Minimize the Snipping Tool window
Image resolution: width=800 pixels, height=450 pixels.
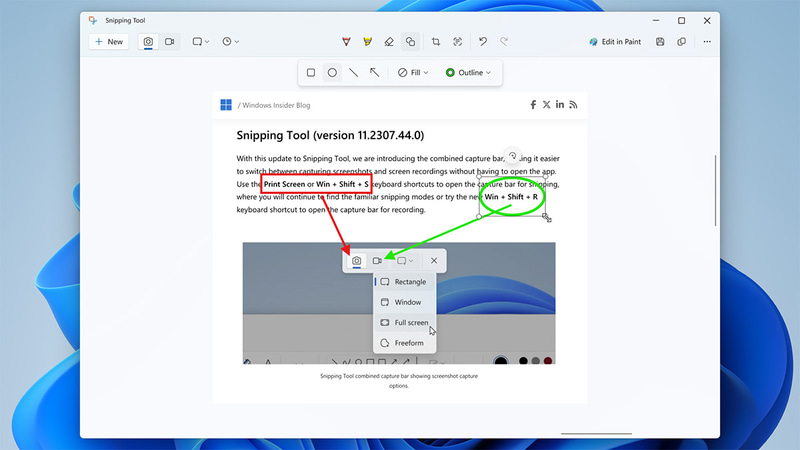click(656, 20)
